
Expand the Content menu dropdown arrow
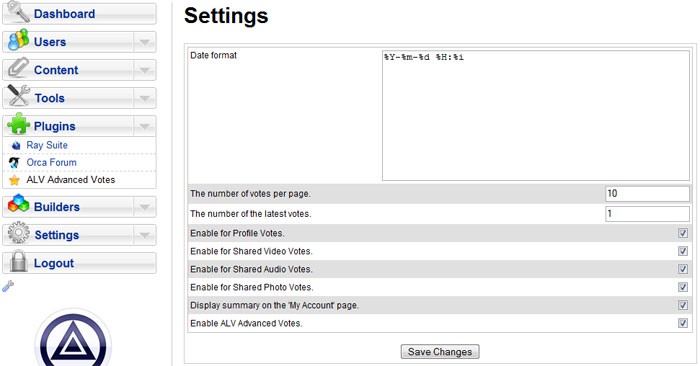(x=144, y=70)
